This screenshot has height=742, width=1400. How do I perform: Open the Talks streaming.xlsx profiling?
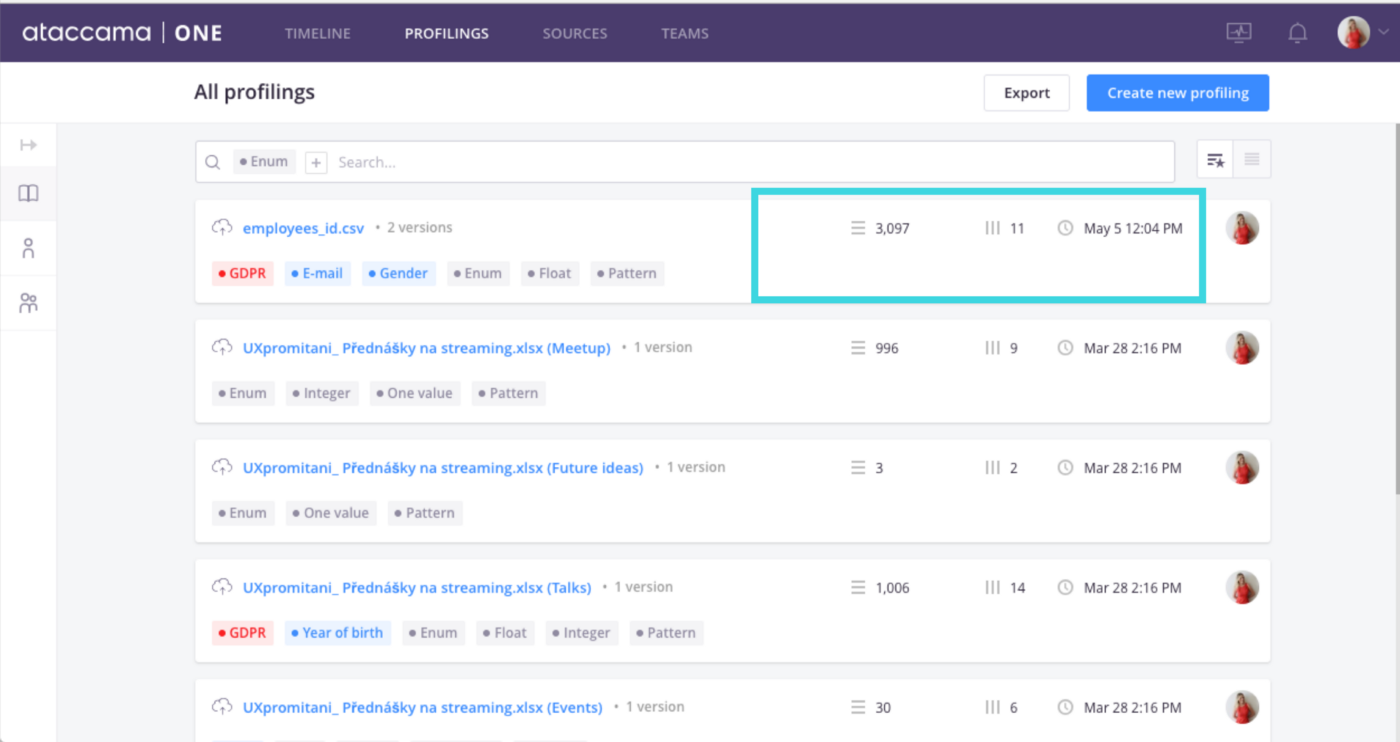pyautogui.click(x=417, y=588)
